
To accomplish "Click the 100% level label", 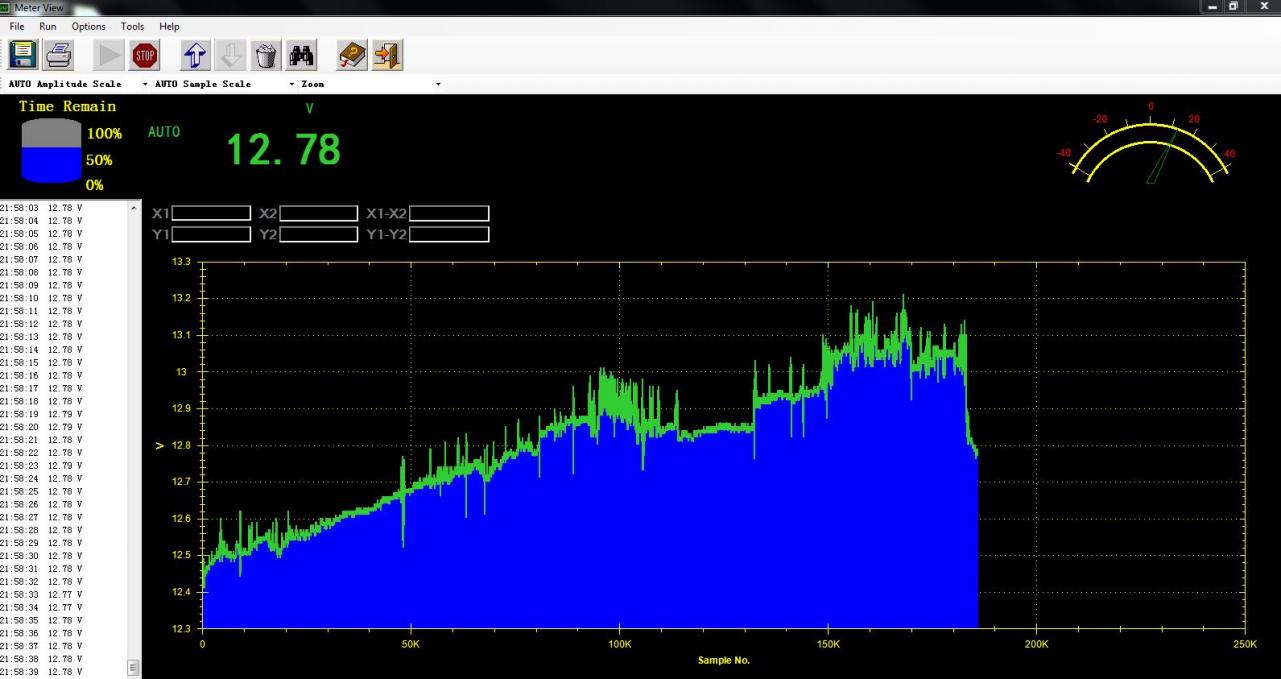I will coord(104,134).
